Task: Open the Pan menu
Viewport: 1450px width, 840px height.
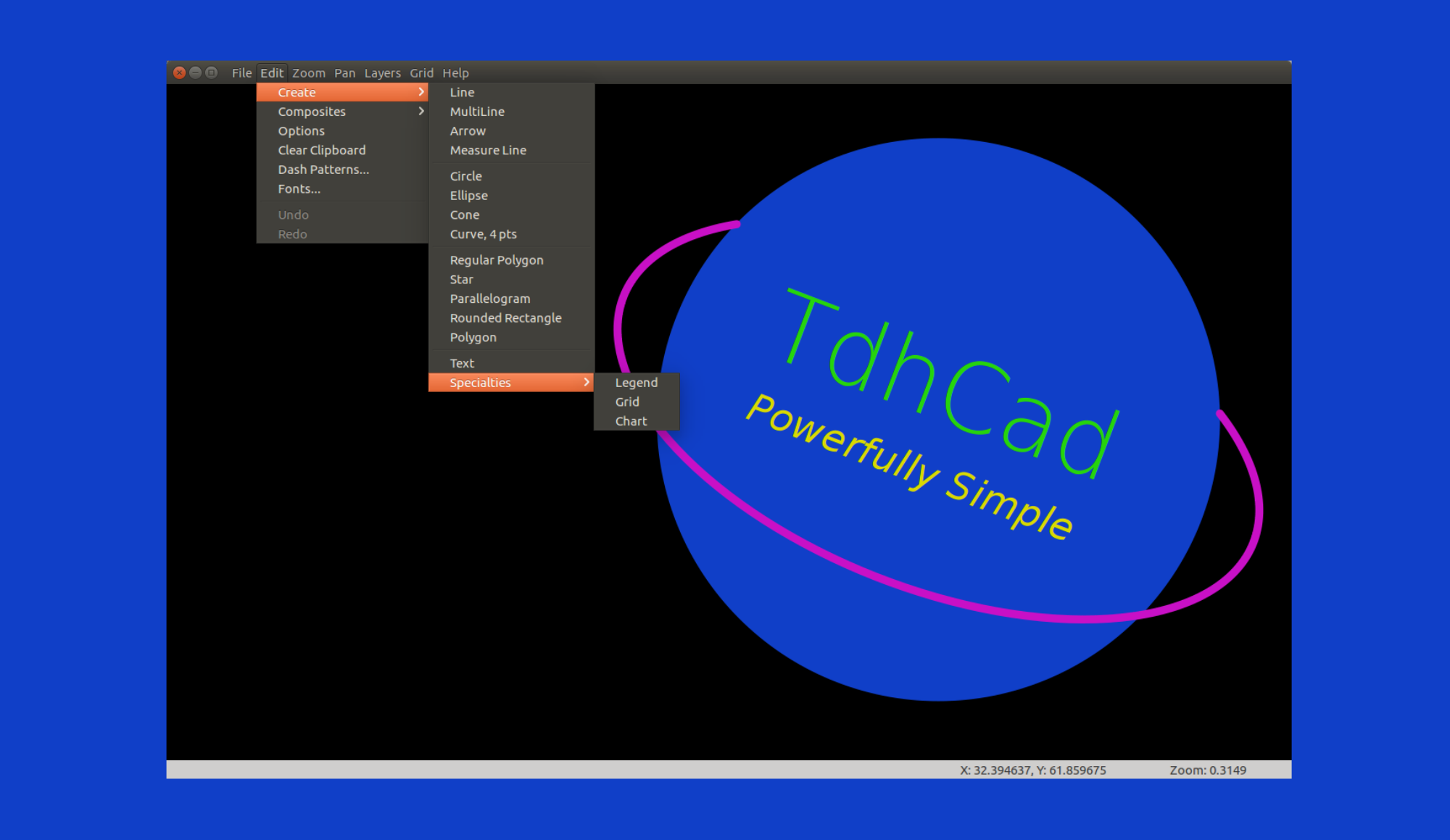Action: pos(344,72)
